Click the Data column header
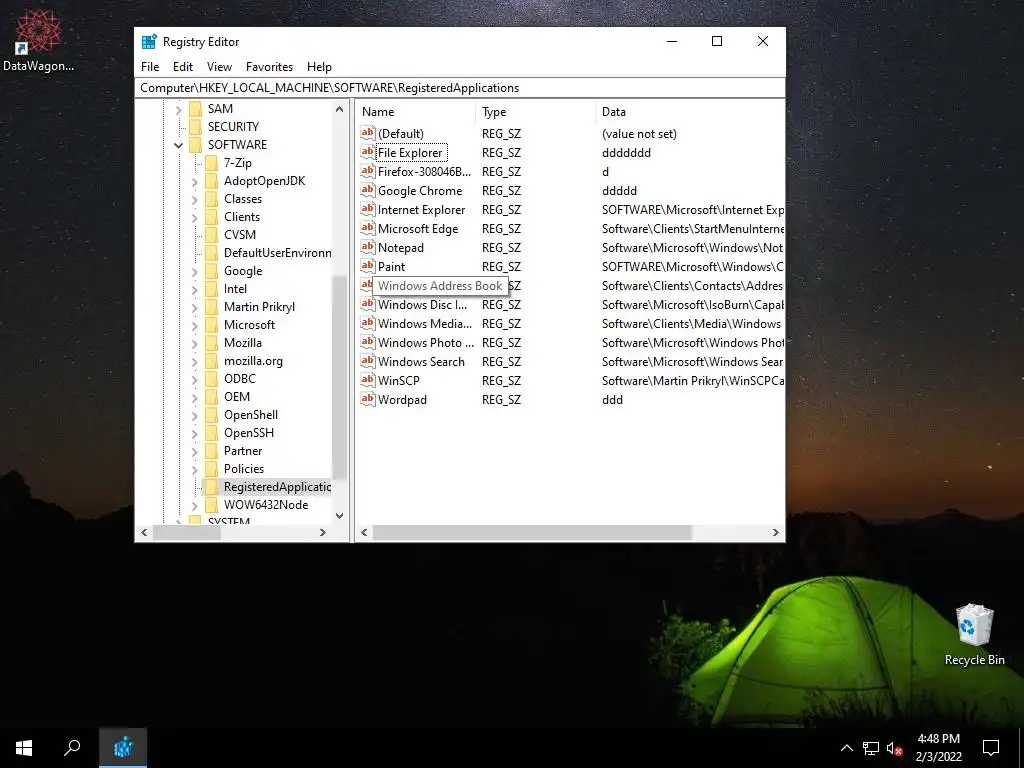 point(690,112)
